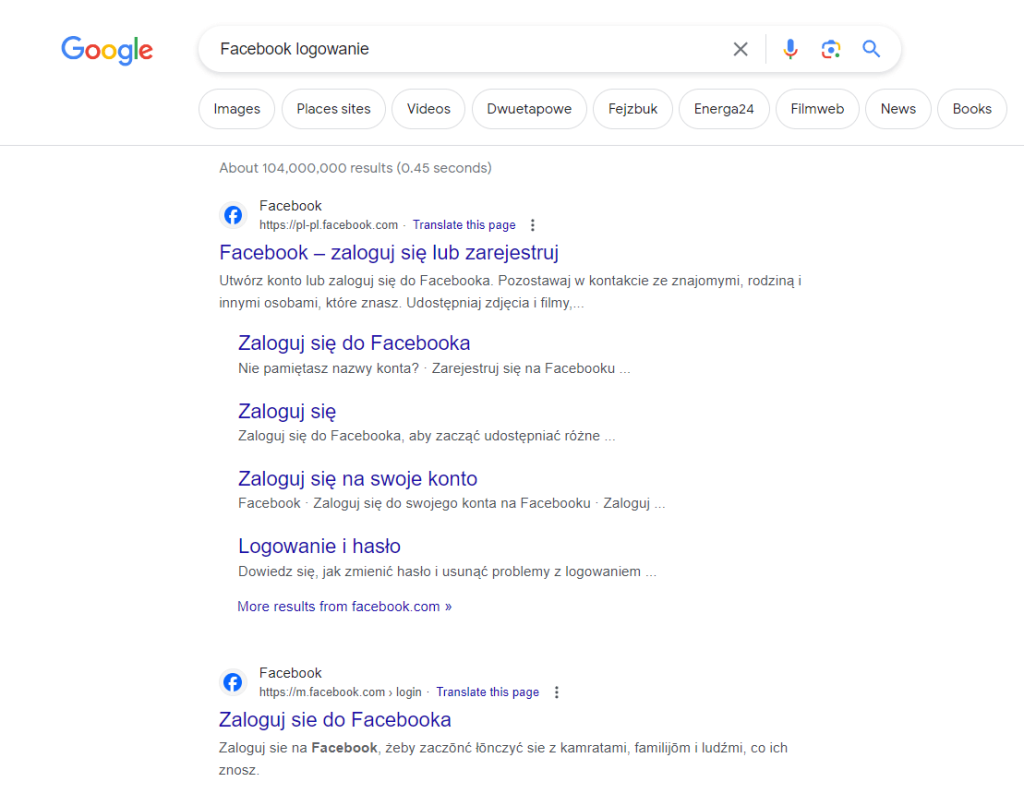This screenshot has width=1024, height=806.
Task: Select the Books filter chip
Action: click(x=971, y=108)
